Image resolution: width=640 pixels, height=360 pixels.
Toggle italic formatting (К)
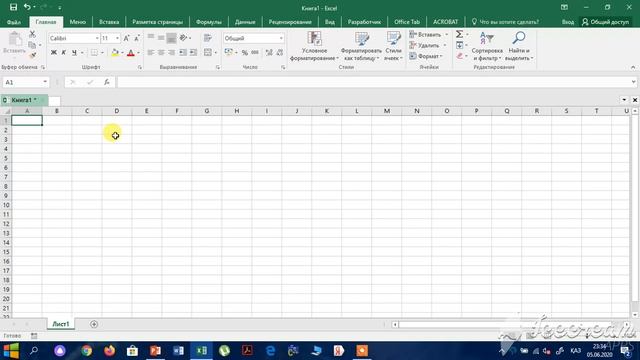tap(64, 53)
